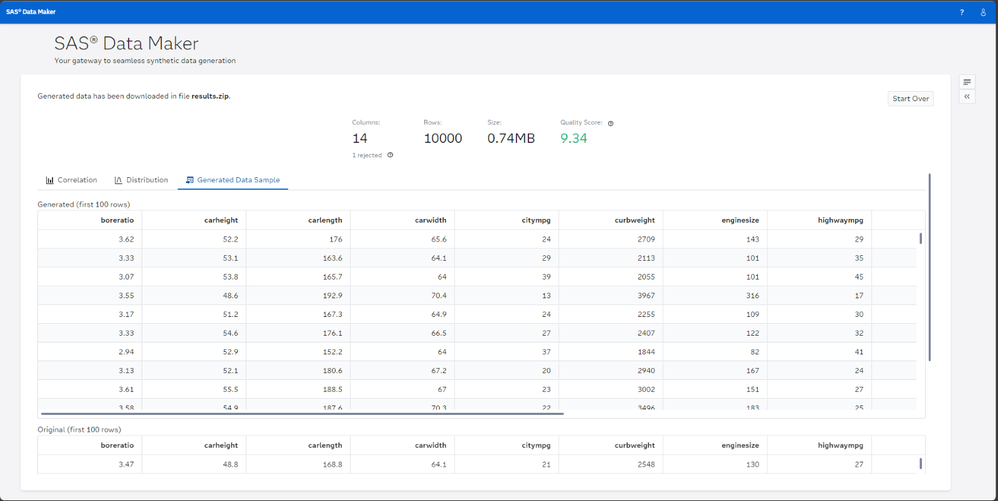Viewport: 998px width, 501px height.
Task: Switch to the Distribution tab
Action: point(146,180)
